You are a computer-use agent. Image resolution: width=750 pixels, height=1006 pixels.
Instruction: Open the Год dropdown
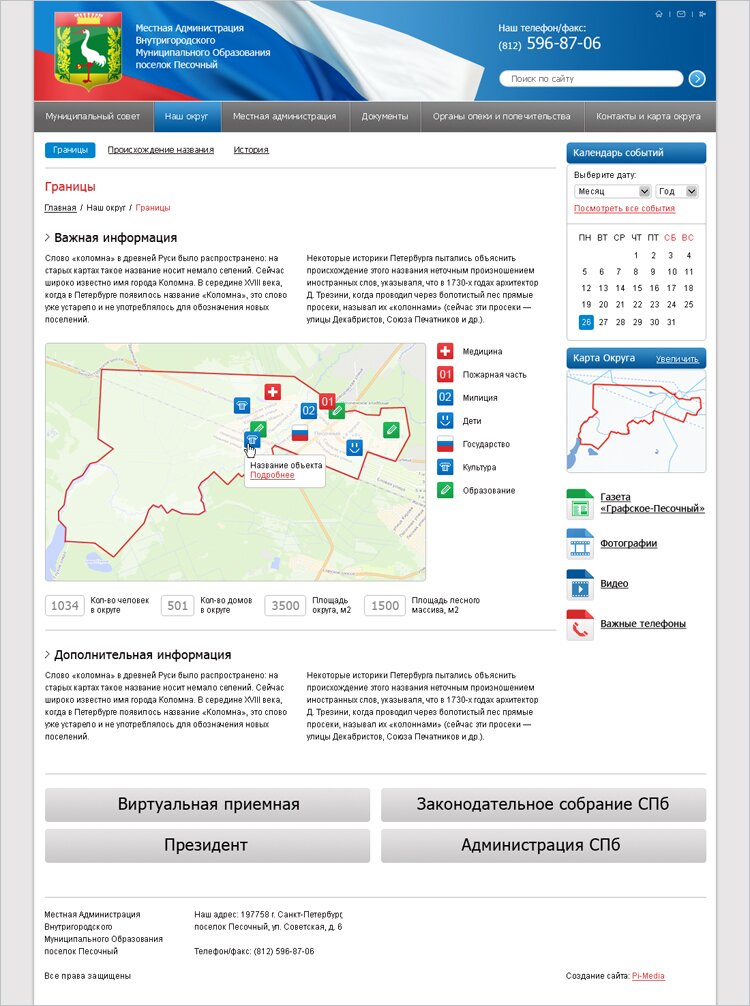coord(677,191)
